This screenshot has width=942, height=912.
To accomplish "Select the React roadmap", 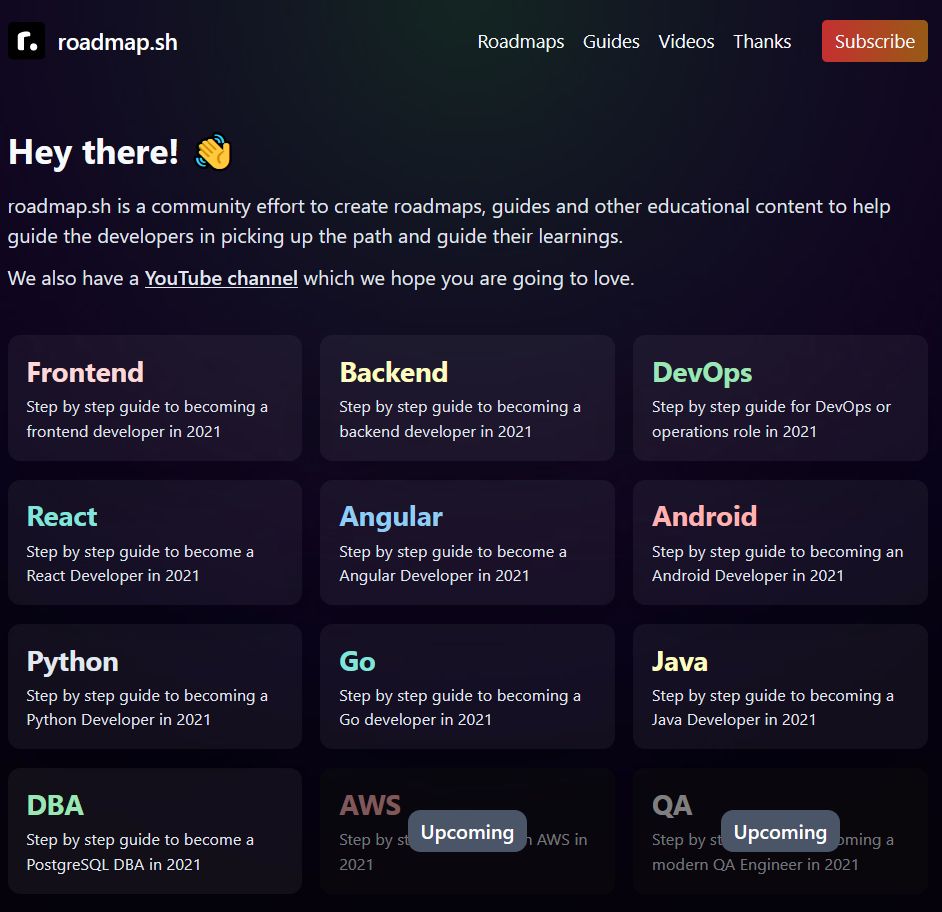I will 154,541.
